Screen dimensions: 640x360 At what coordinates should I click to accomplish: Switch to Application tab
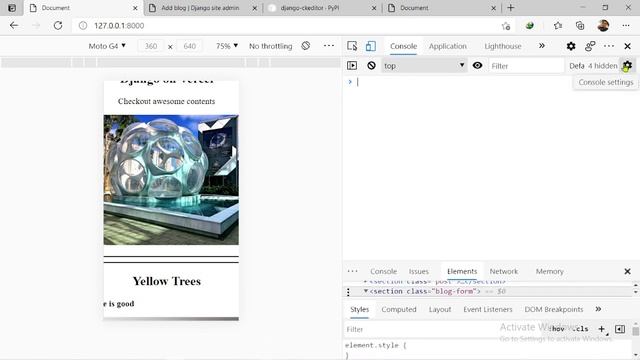tap(448, 46)
